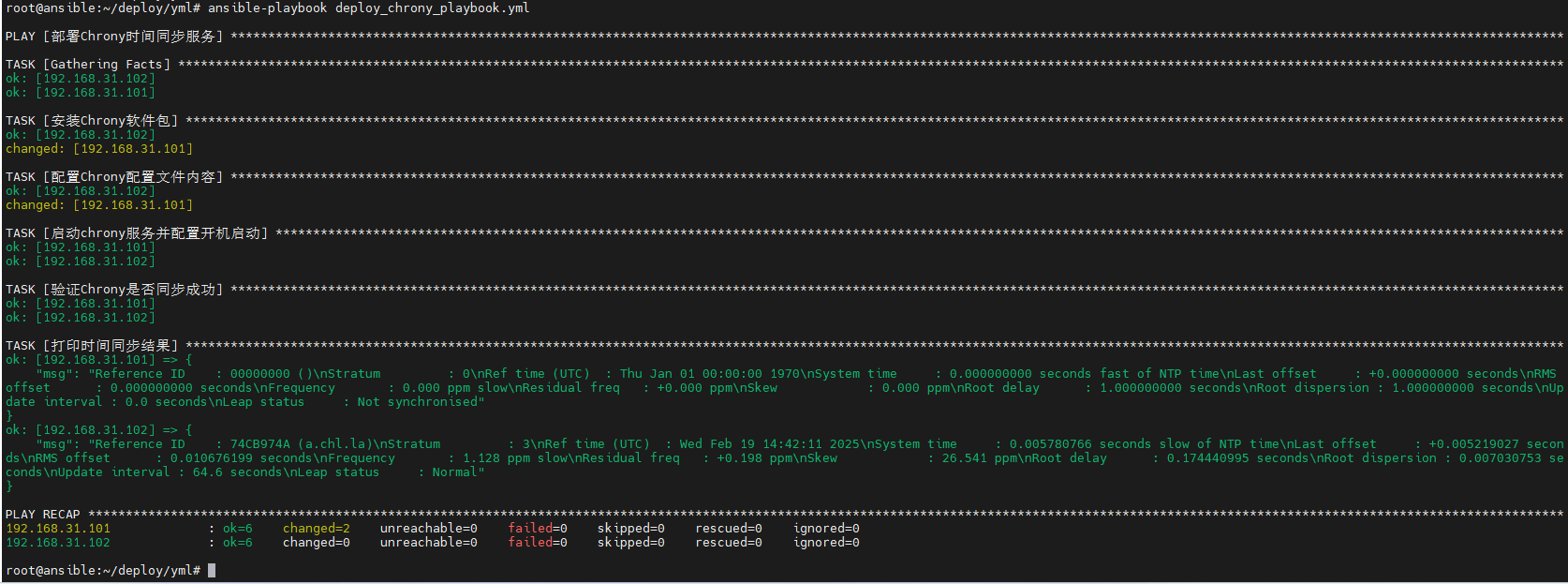Click host 192.168.31.102 in the play recap
Screen dimensions: 1568x584
58,543
